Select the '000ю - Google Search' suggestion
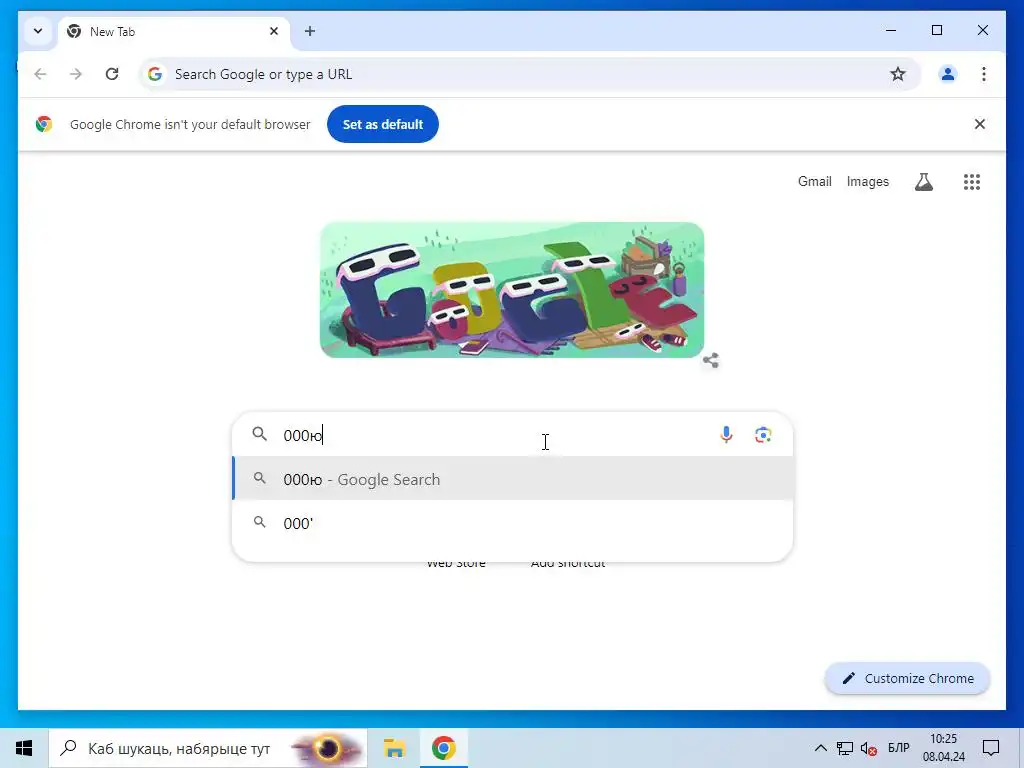The image size is (1024, 768). (513, 479)
